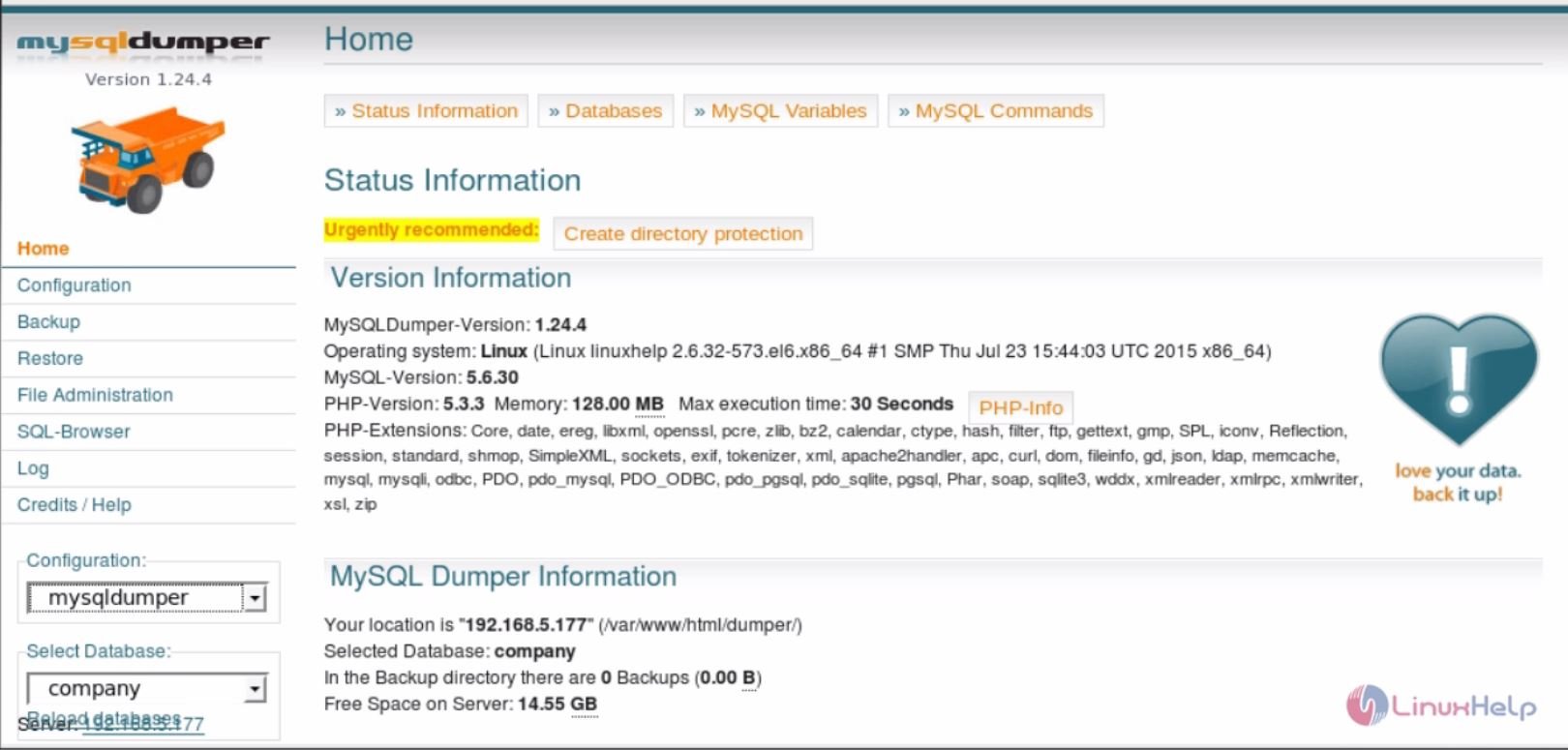Open Credits / Help in sidebar
1568x750 pixels.
coord(75,505)
